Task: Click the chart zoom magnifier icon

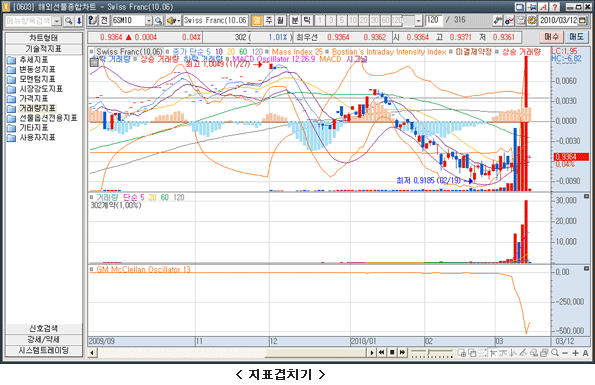Action: coord(555,353)
